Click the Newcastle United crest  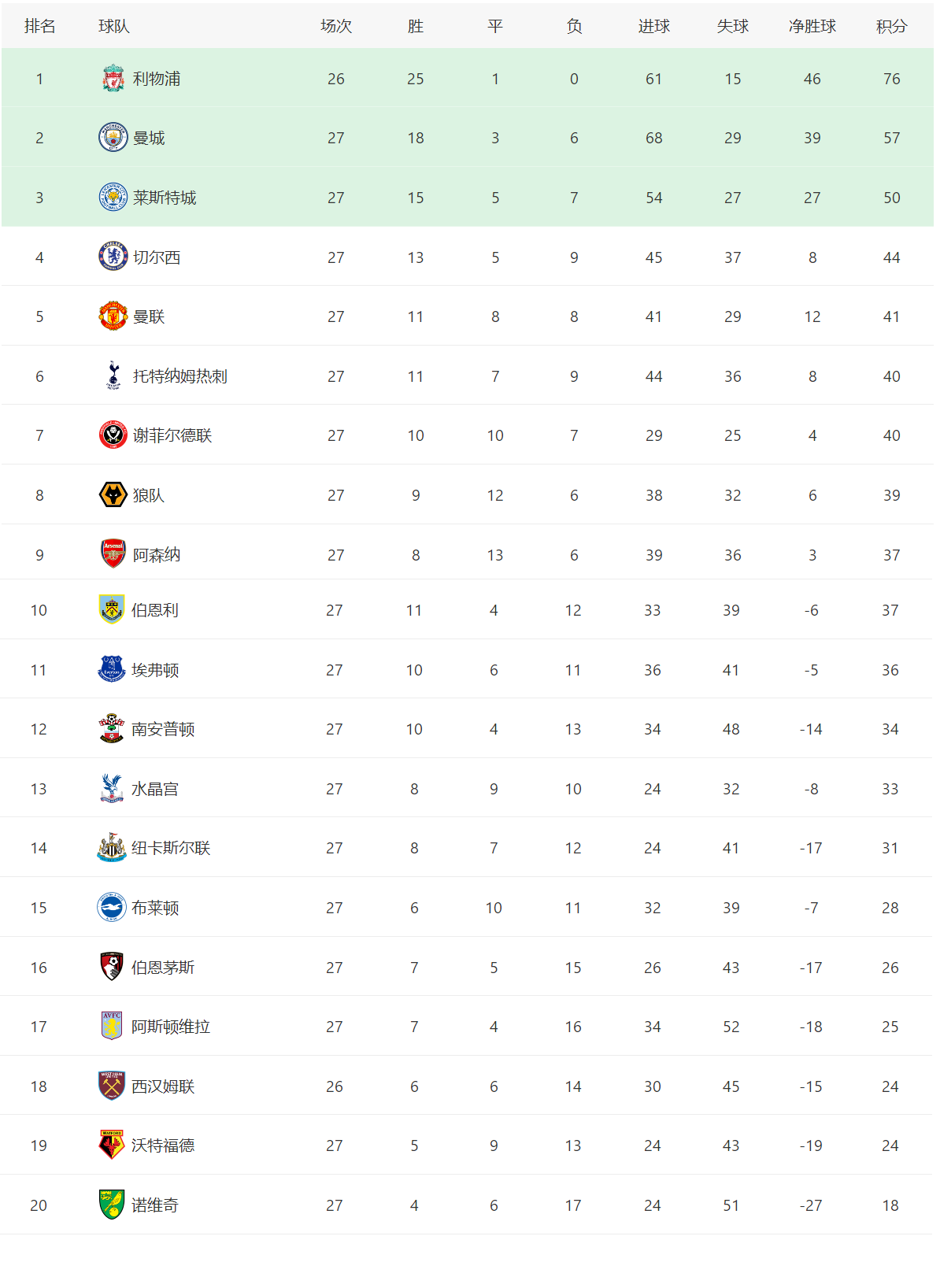click(x=112, y=848)
